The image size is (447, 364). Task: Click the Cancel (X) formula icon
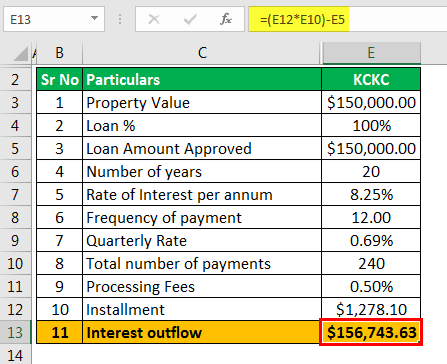(x=154, y=19)
